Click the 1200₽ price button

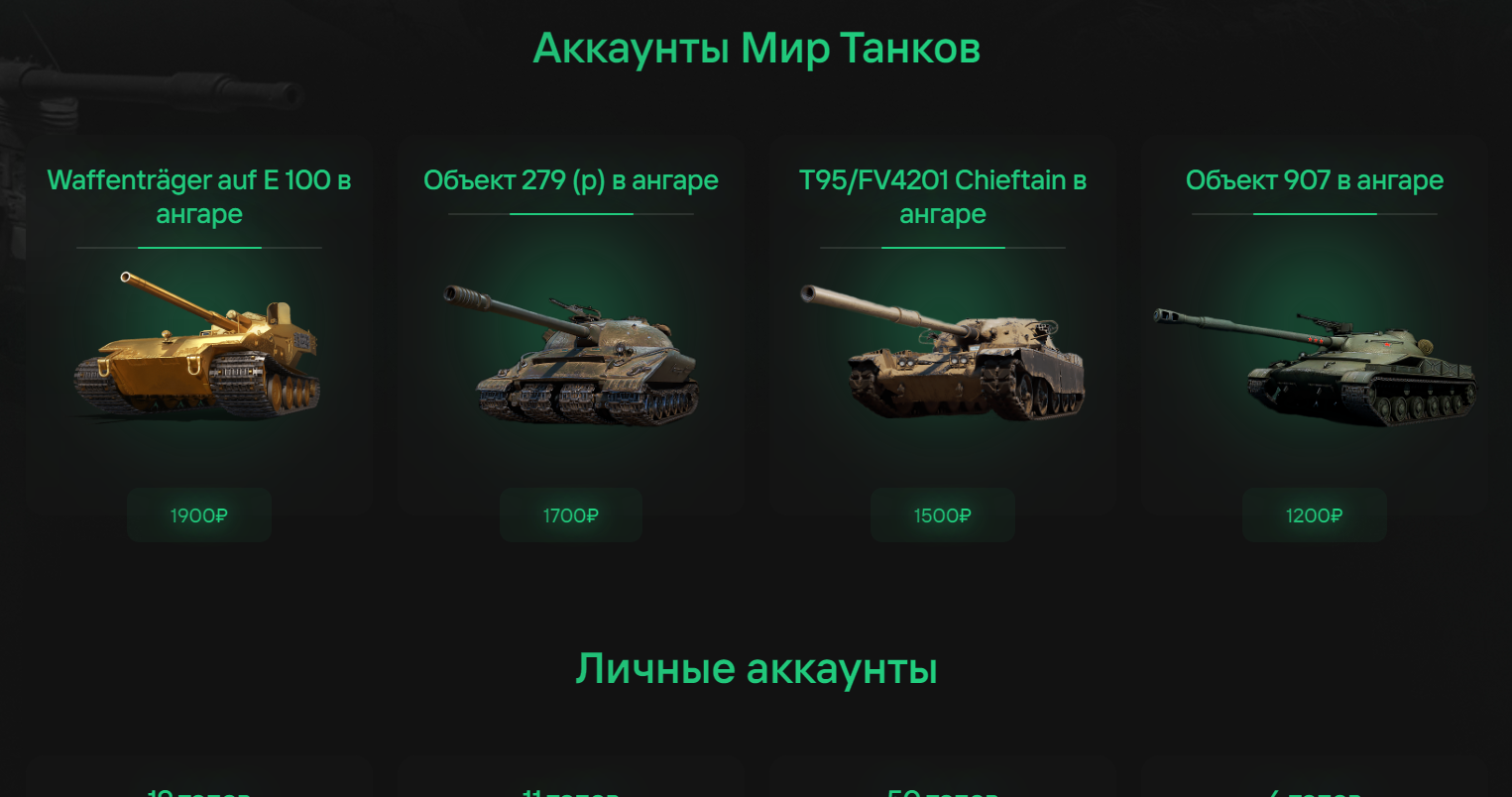pyautogui.click(x=1315, y=515)
